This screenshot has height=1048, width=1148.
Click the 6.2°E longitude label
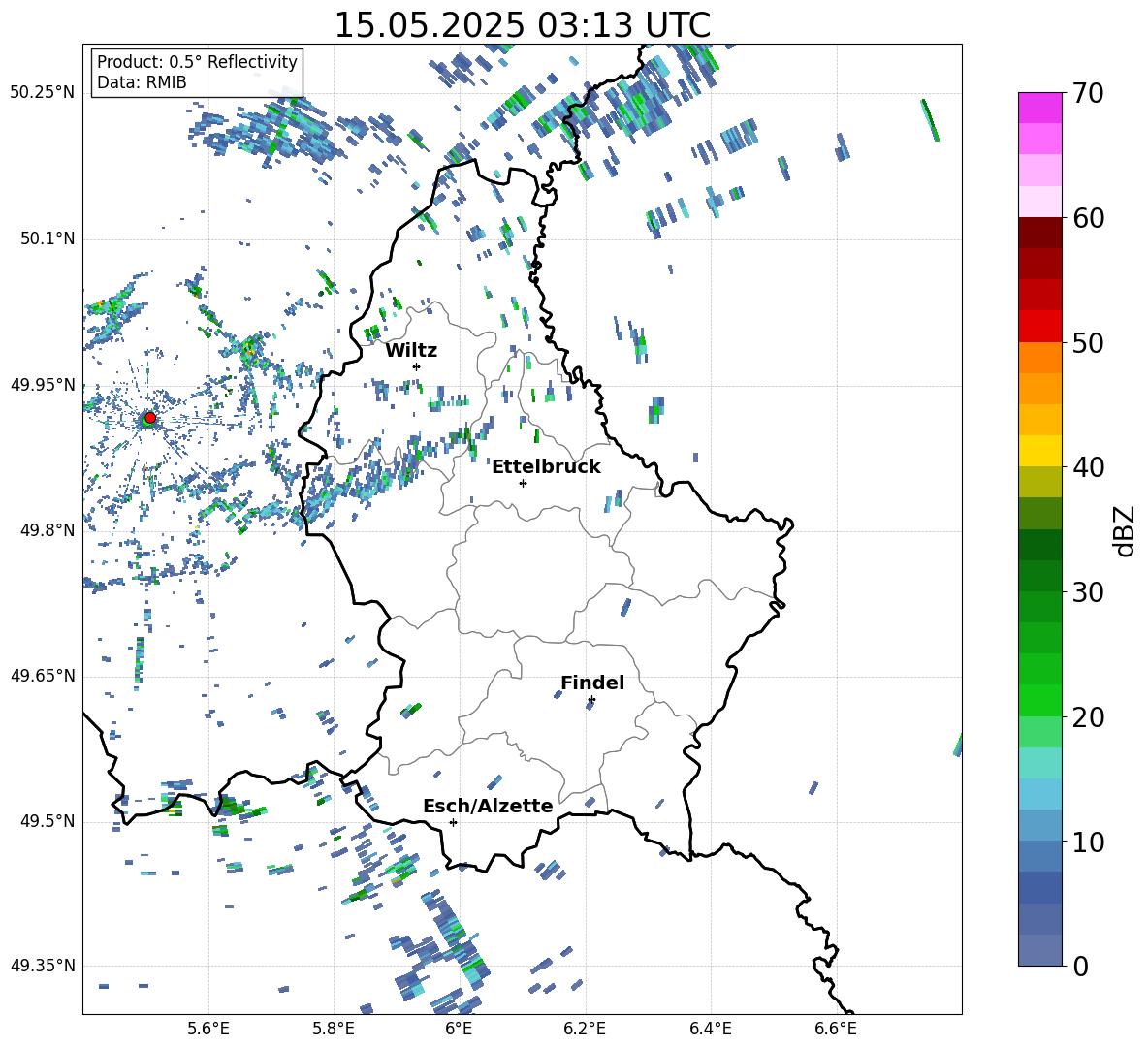coord(585,1029)
